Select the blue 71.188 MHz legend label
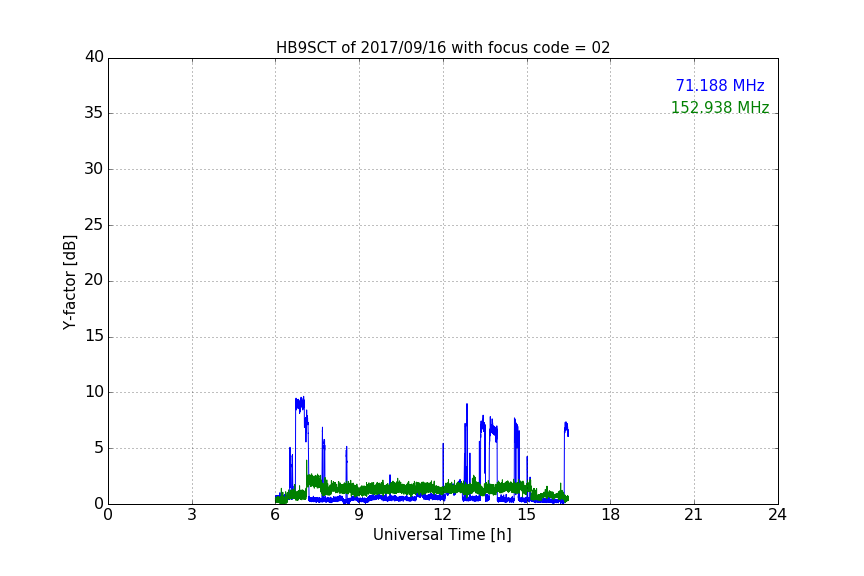The height and width of the screenshot is (576, 864). point(720,86)
